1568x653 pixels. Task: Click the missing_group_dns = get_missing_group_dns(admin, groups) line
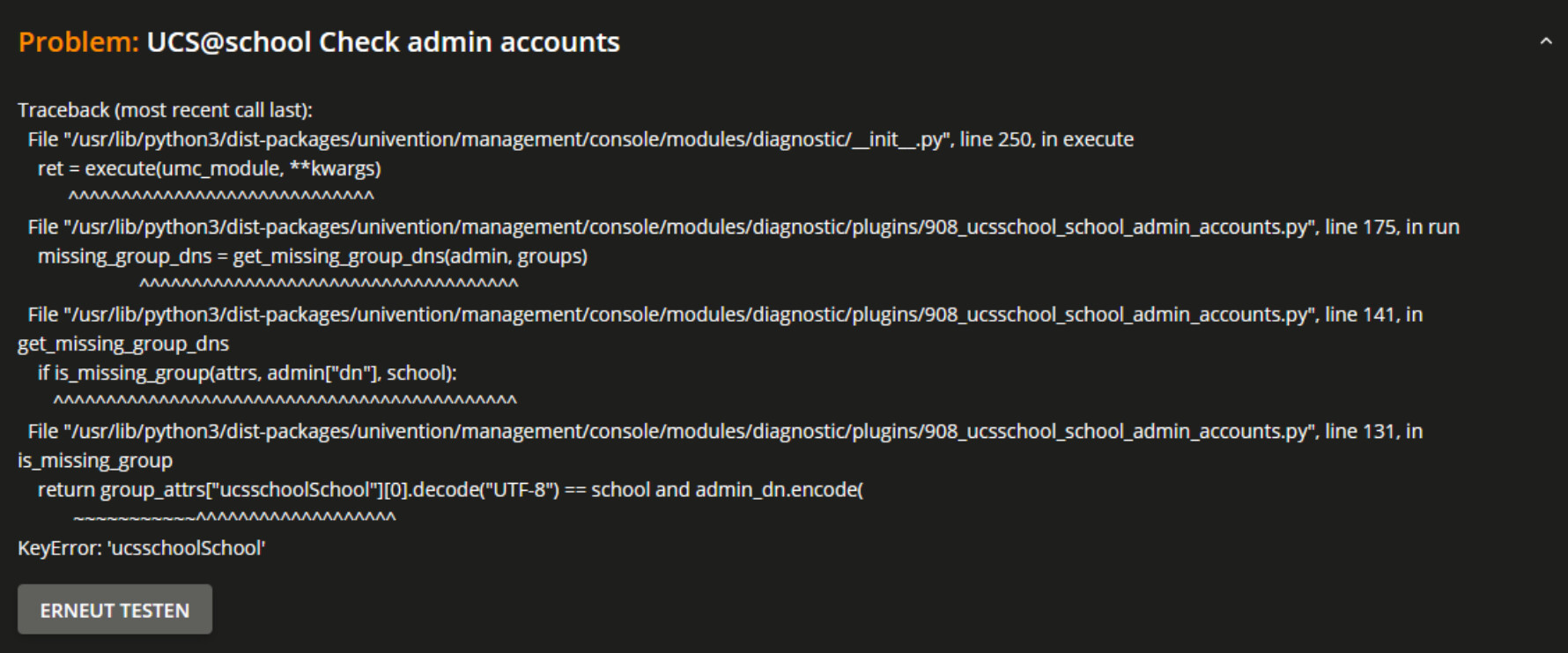(x=313, y=256)
